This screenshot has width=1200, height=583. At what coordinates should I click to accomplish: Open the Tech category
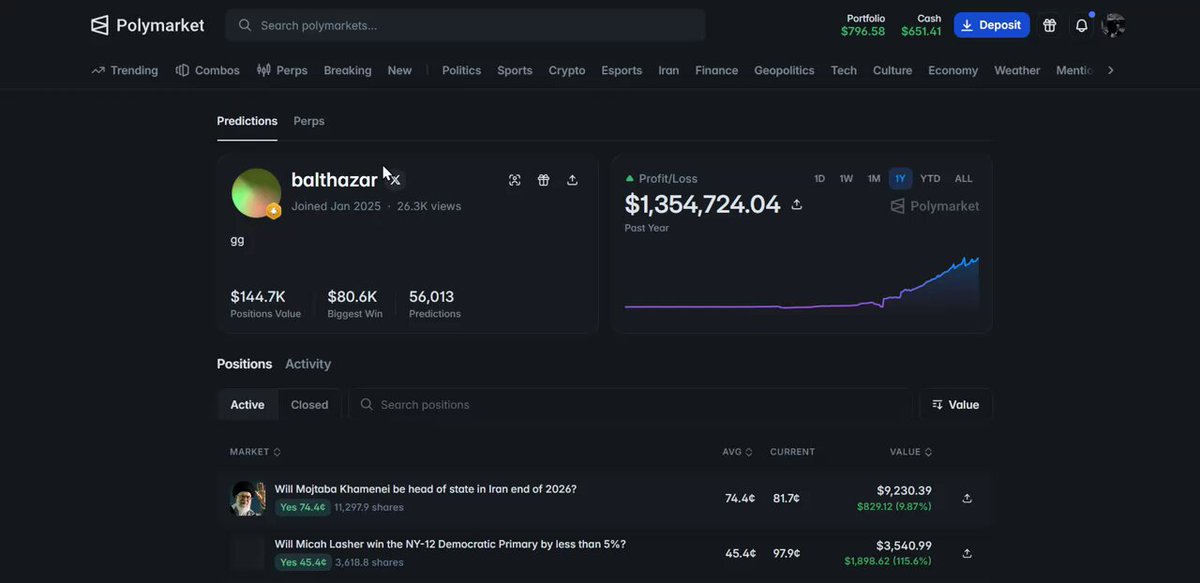coord(843,70)
